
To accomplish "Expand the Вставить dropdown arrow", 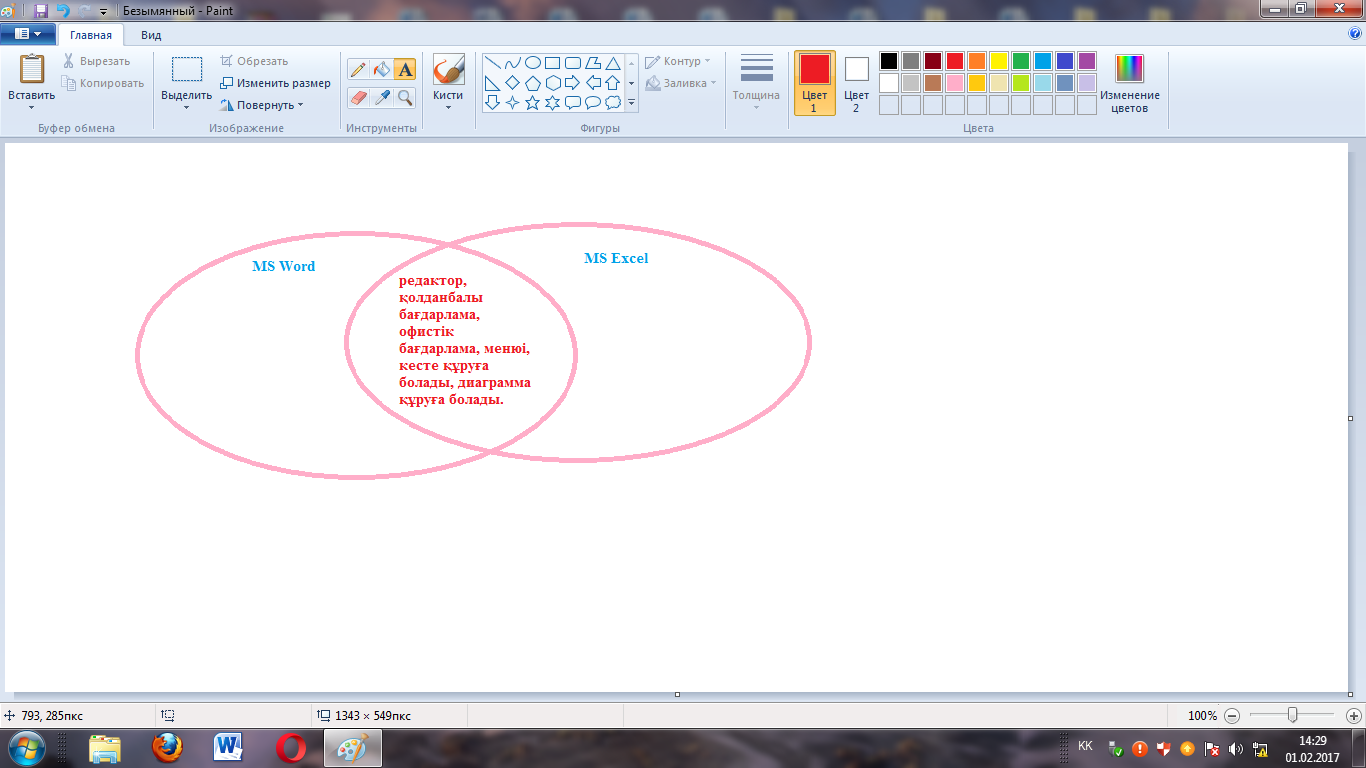I will click(32, 106).
